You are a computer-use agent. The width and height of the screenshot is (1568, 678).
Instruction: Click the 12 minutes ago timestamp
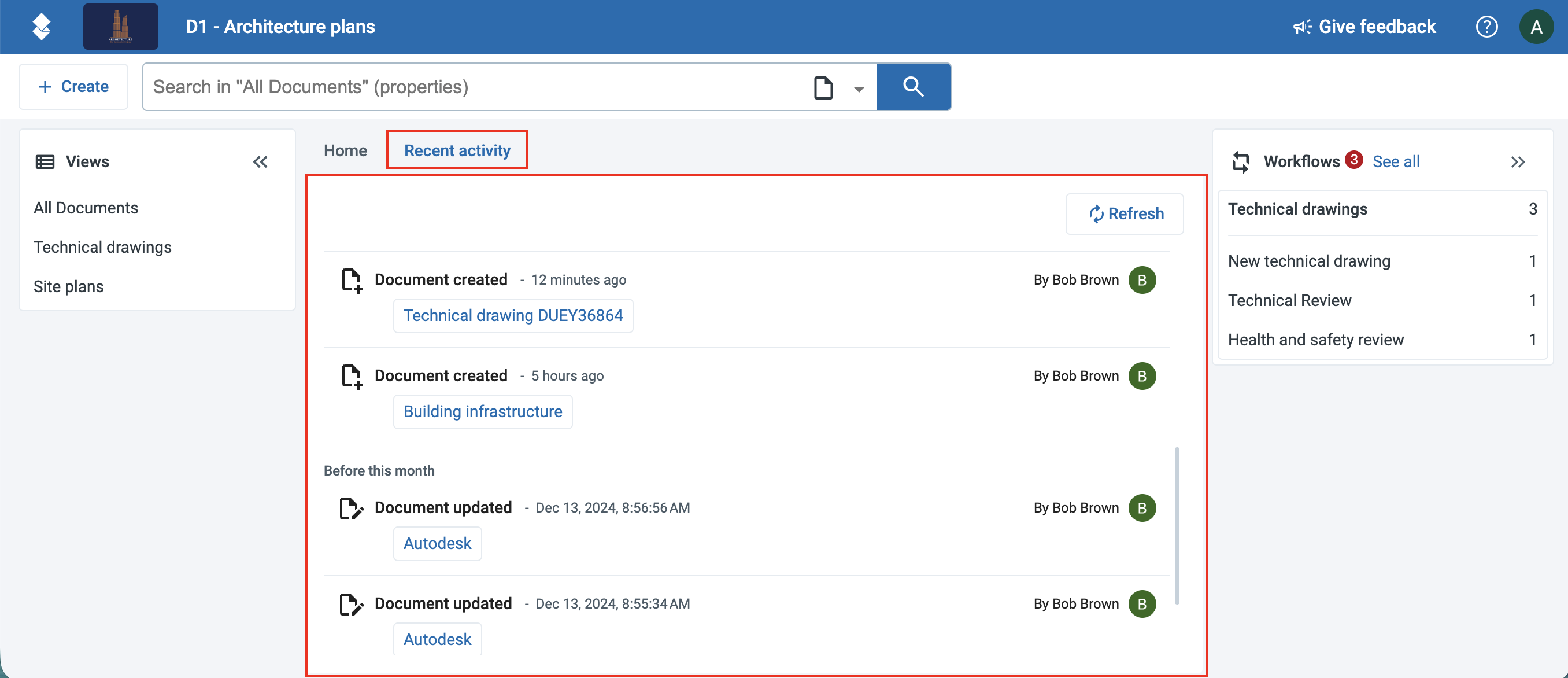point(578,279)
